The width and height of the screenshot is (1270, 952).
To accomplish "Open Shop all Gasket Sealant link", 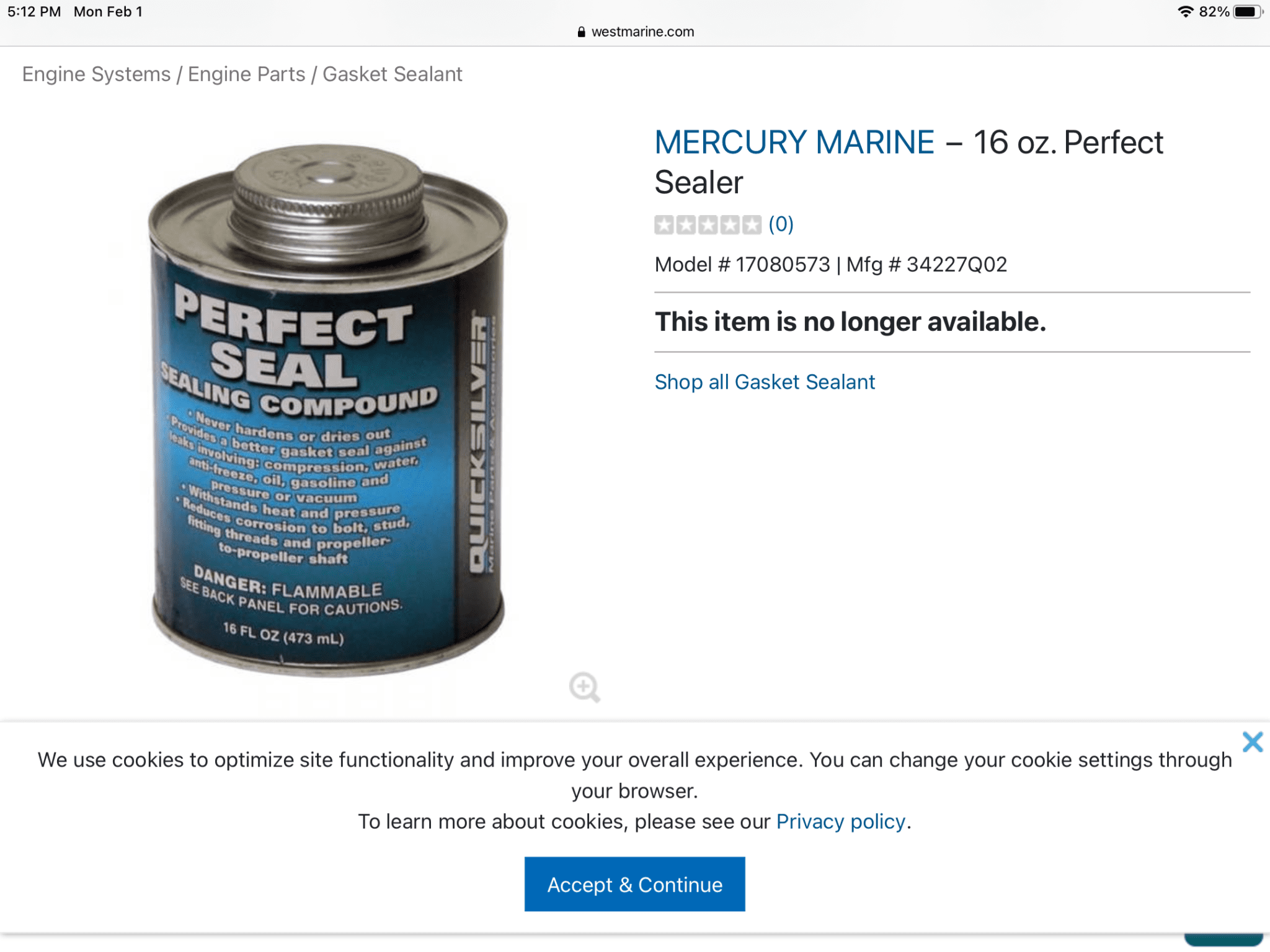I will pyautogui.click(x=765, y=382).
